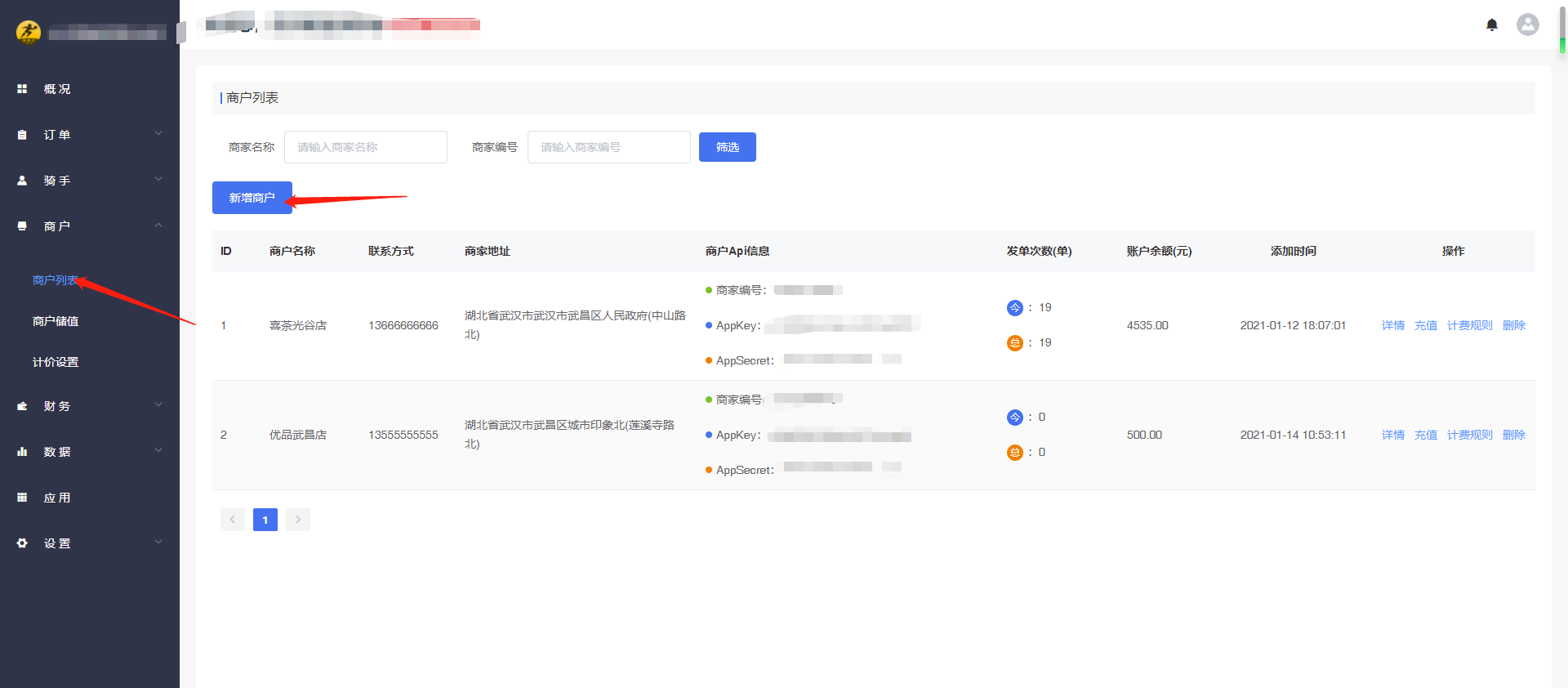Expand the 设置 settings menu chevron
Image resolution: width=1568 pixels, height=688 pixels.
pyautogui.click(x=158, y=543)
